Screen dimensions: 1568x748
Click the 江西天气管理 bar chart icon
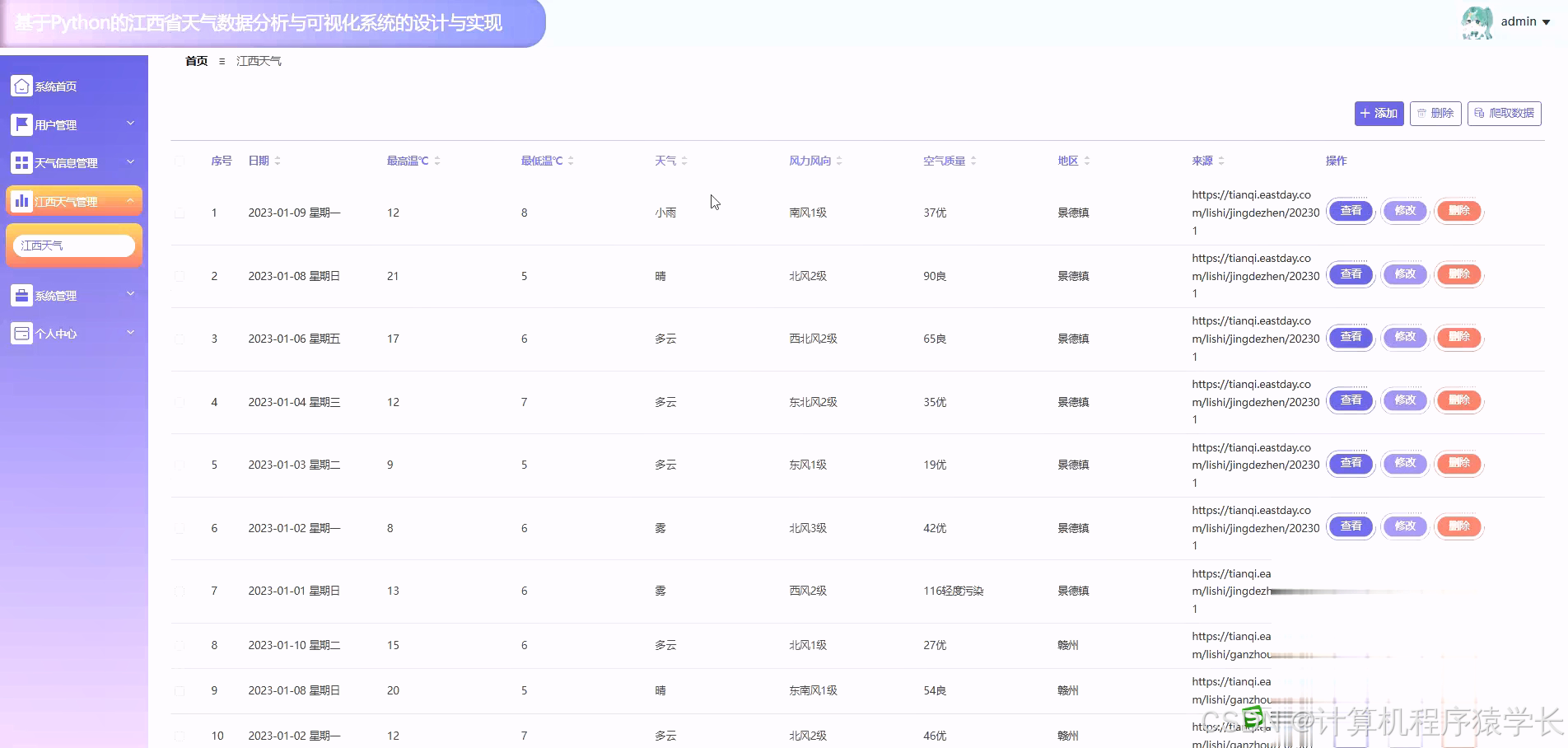(21, 200)
